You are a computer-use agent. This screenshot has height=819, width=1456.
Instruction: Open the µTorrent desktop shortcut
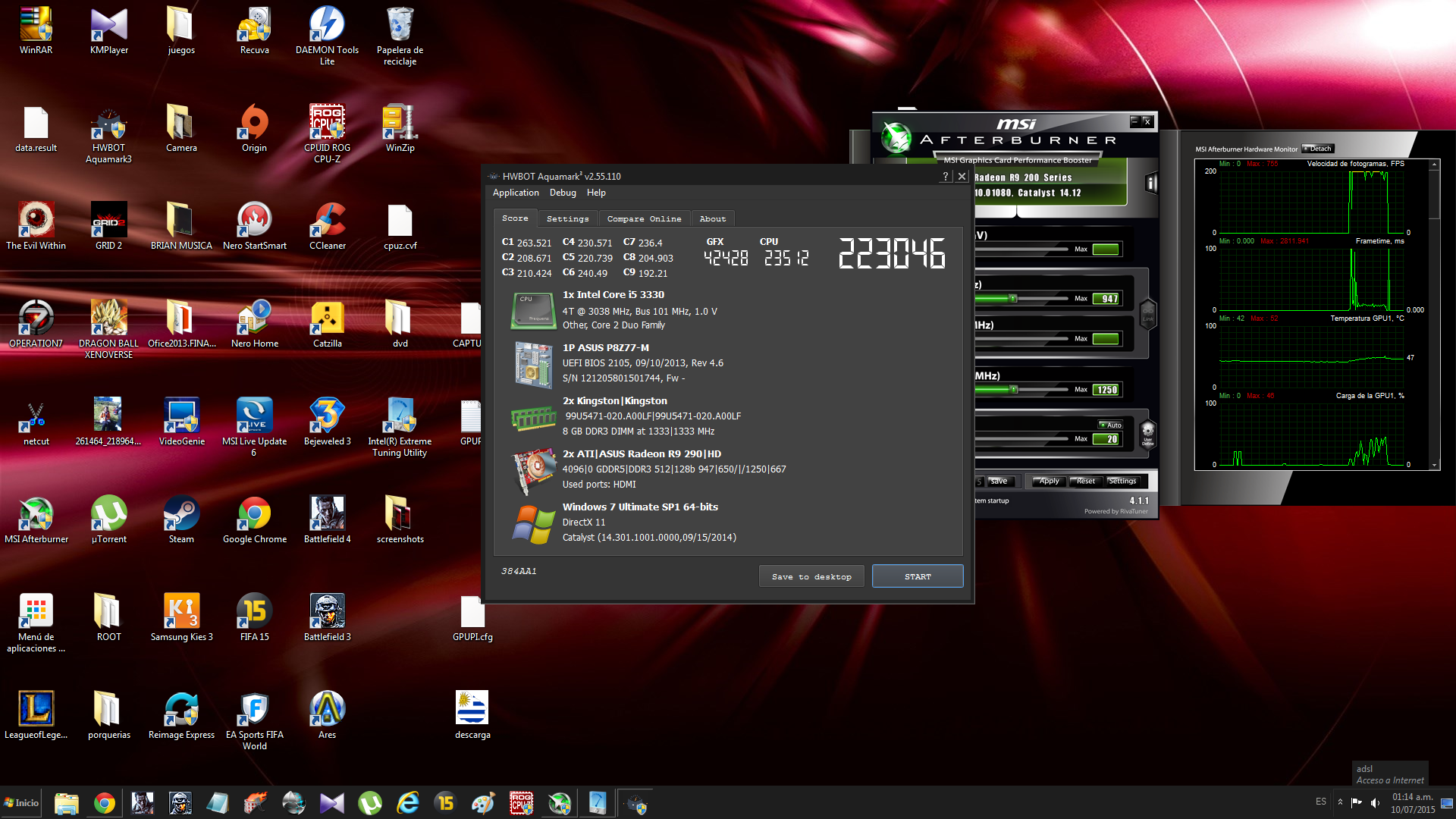108,520
